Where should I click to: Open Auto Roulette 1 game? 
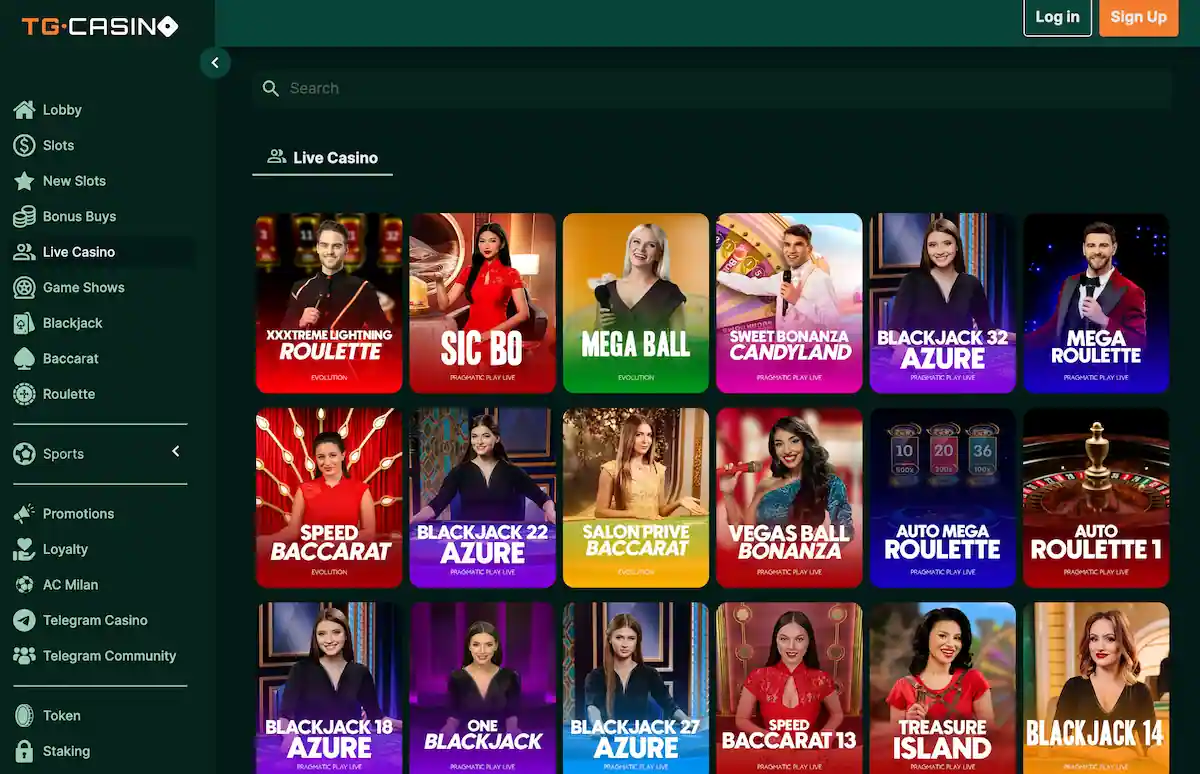[1096, 497]
